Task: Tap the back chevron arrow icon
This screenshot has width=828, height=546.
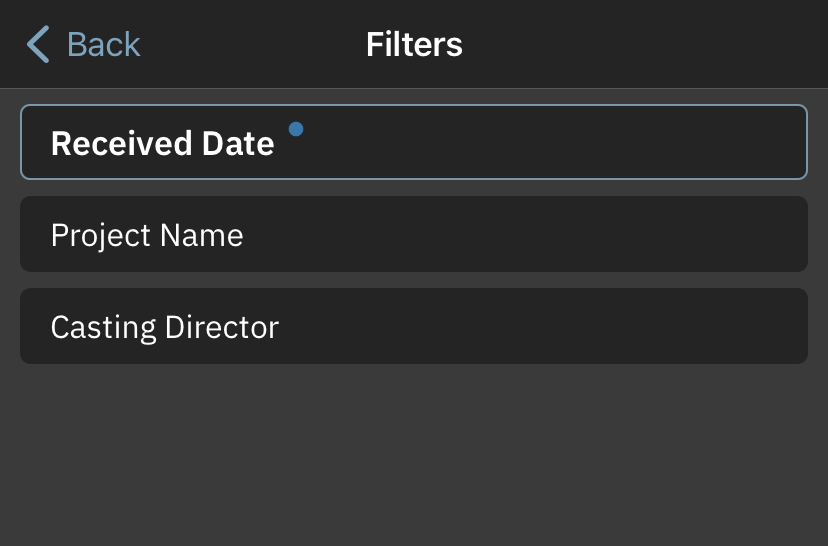Action: coord(38,45)
